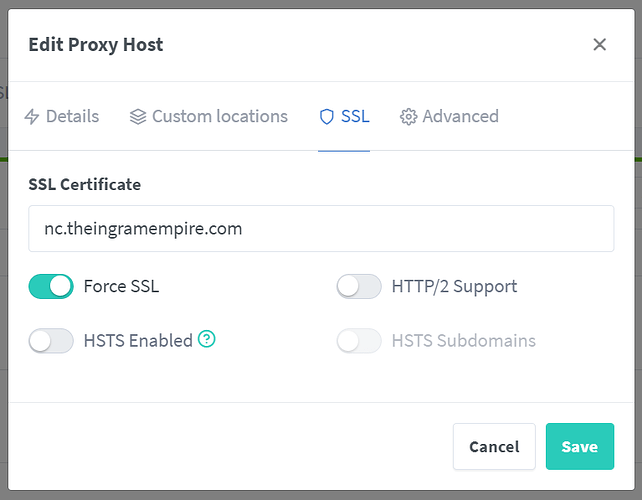Go to the Advanced tab label
This screenshot has height=500, width=642.
click(460, 117)
